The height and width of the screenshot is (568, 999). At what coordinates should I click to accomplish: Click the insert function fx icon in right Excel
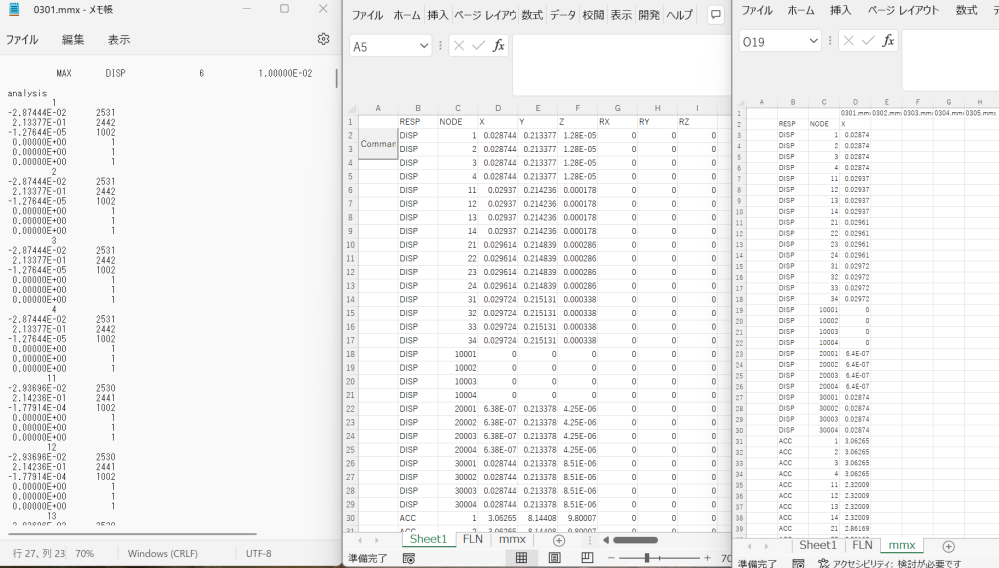point(887,41)
